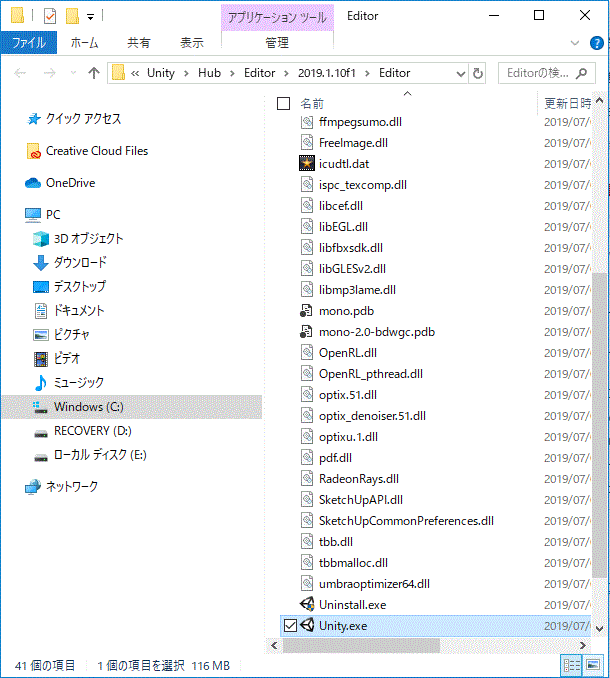Toggle the select-all header checkbox

(x=283, y=104)
